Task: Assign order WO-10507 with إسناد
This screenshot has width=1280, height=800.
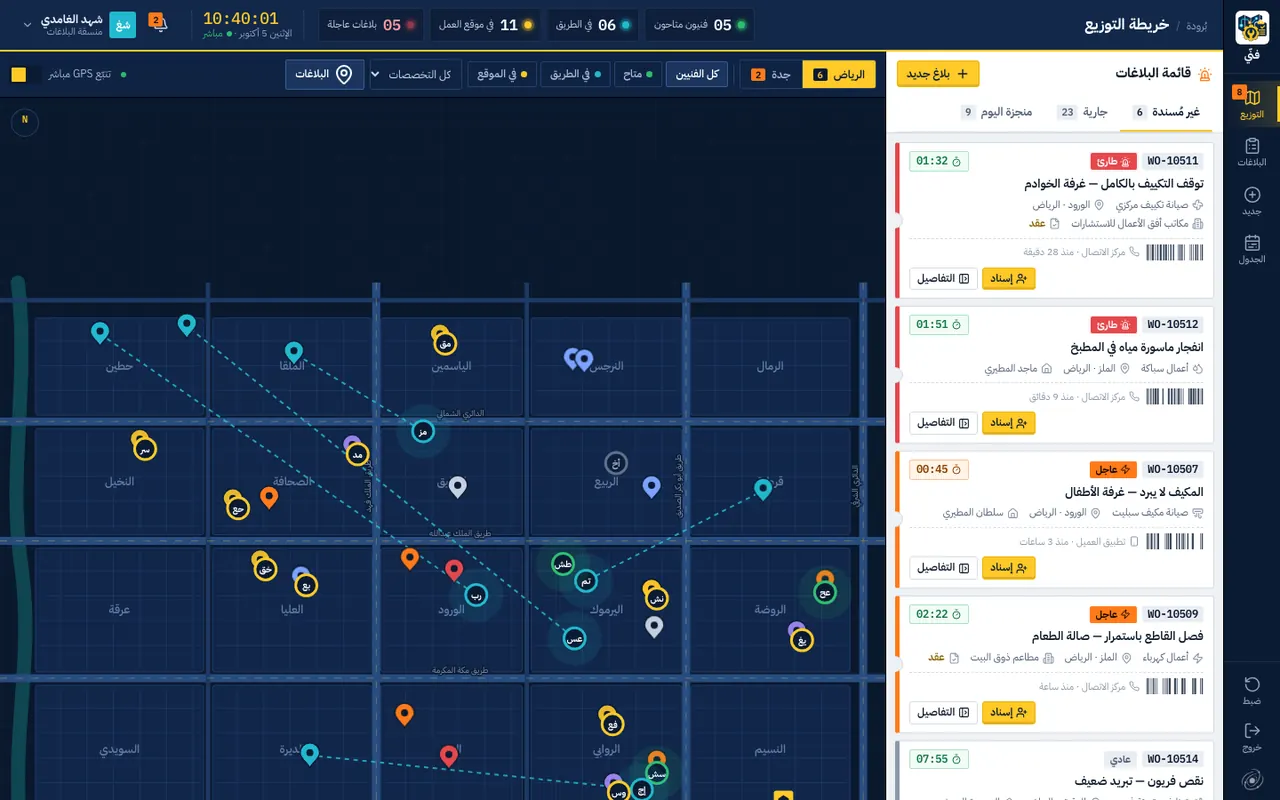Action: point(1009,568)
